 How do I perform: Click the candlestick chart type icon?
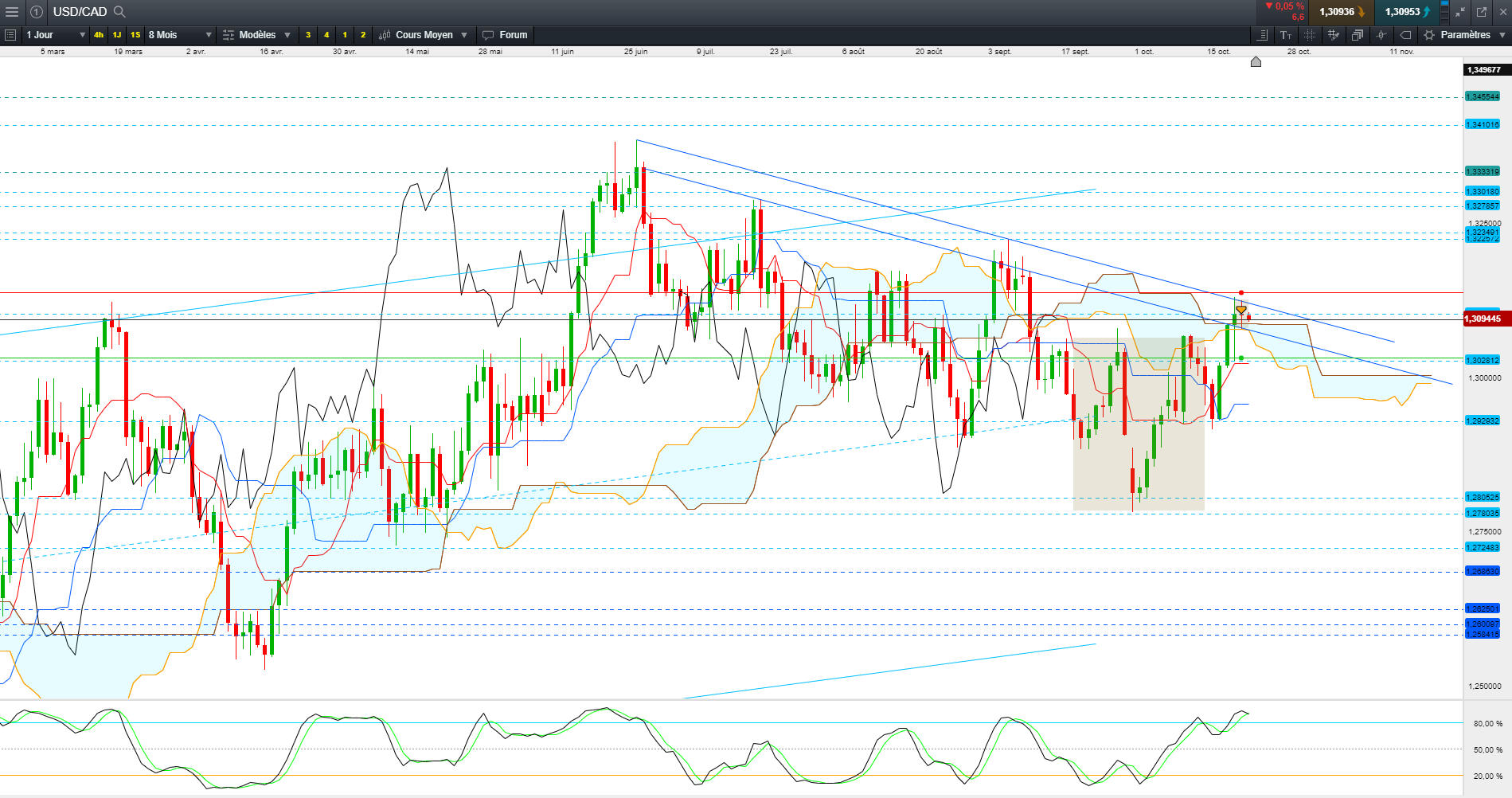385,35
